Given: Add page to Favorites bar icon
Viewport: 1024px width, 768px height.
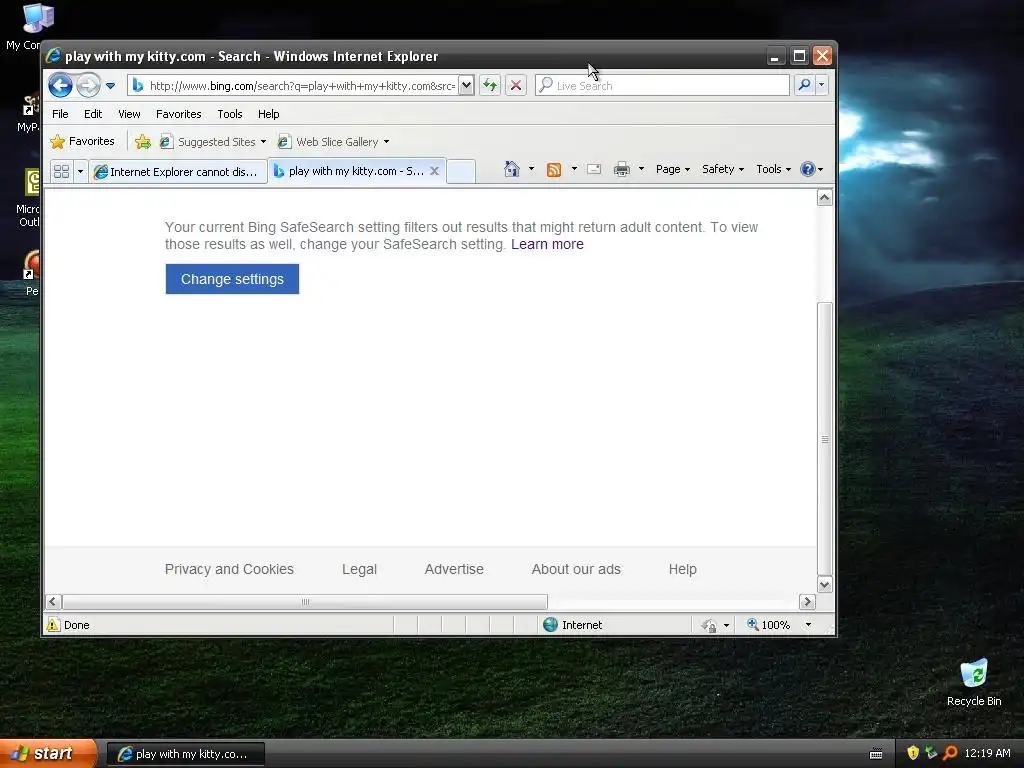Looking at the screenshot, I should [143, 142].
